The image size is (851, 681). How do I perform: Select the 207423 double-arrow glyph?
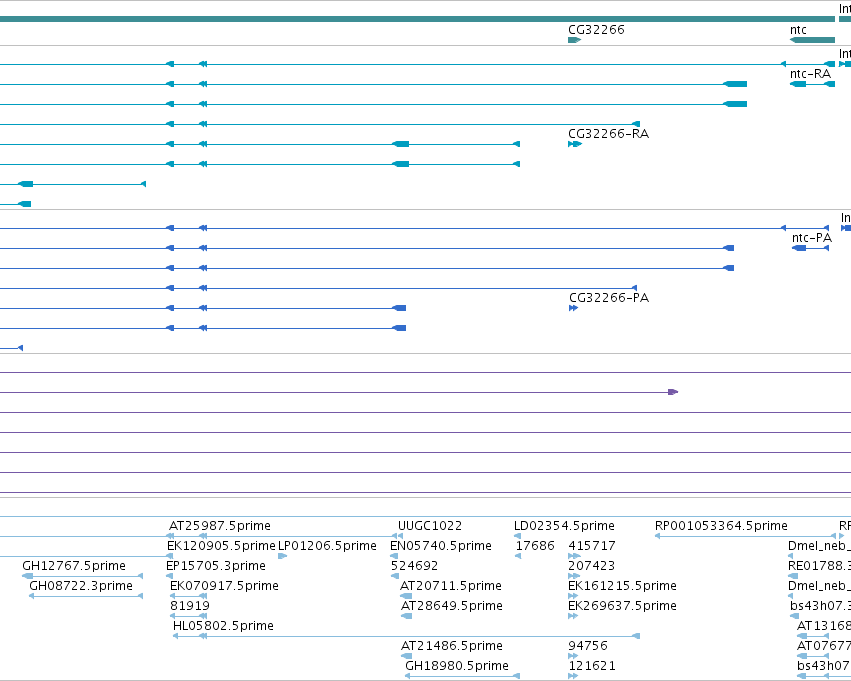(574, 576)
